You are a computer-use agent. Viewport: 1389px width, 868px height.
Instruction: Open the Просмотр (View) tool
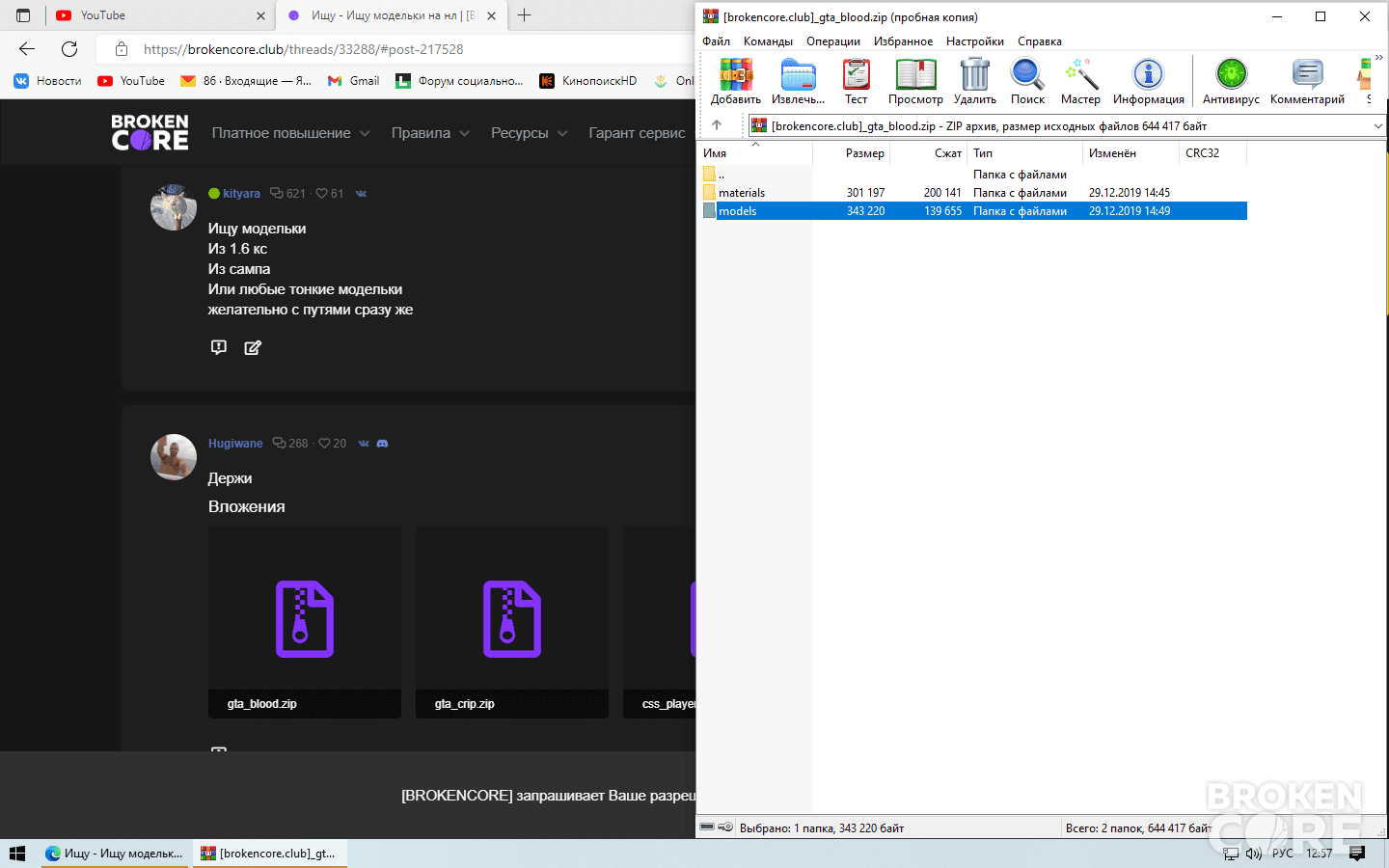[915, 81]
